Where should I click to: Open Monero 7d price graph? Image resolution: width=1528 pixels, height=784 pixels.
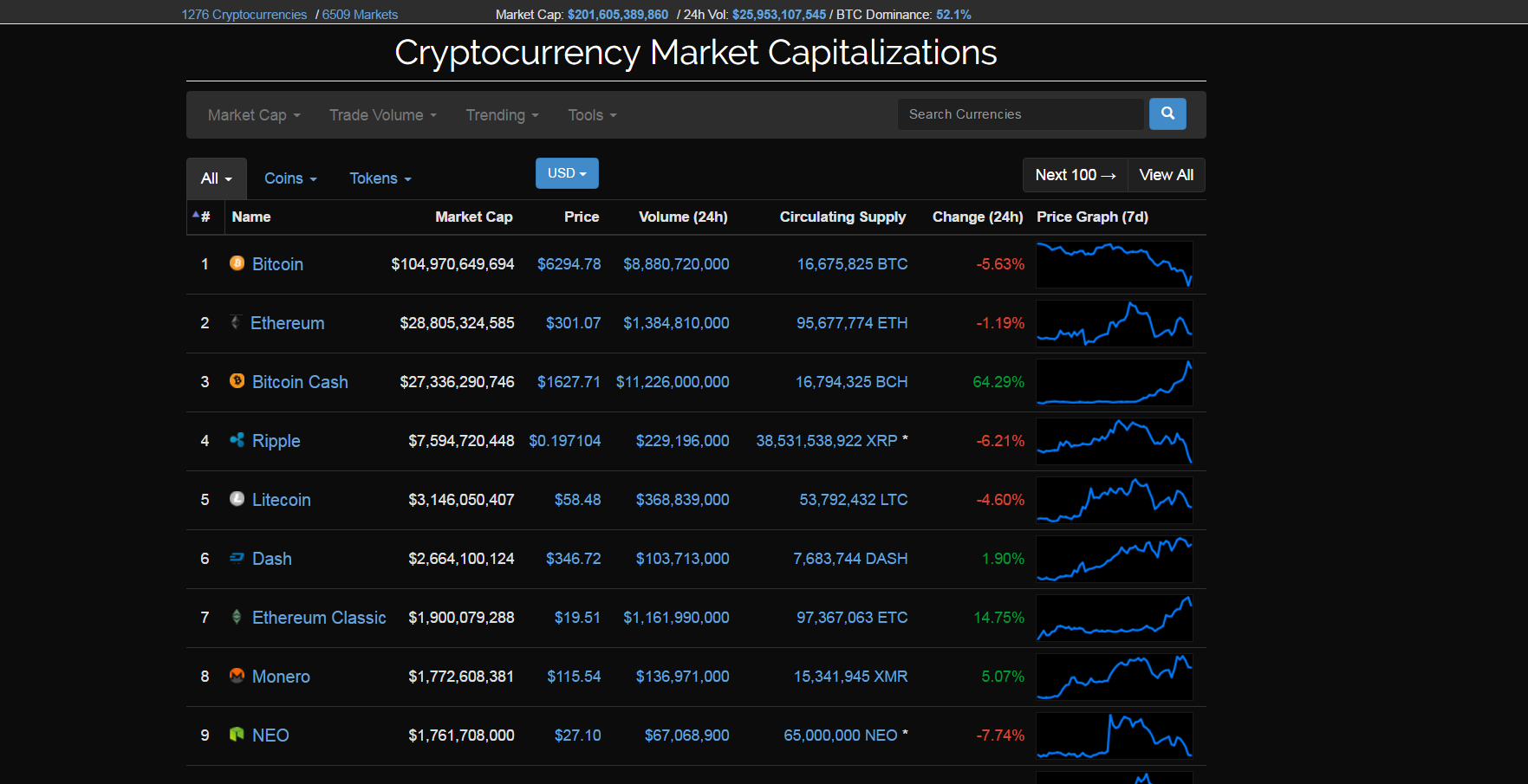1115,677
